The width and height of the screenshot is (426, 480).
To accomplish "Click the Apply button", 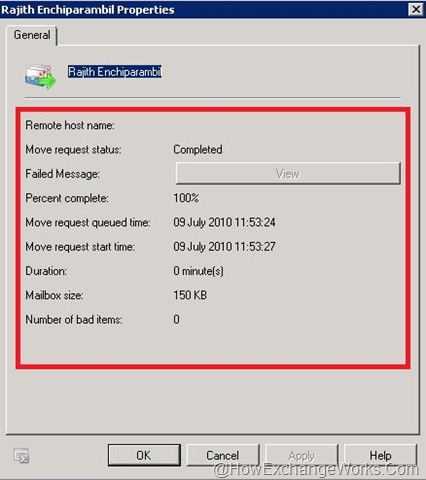I will (301, 455).
